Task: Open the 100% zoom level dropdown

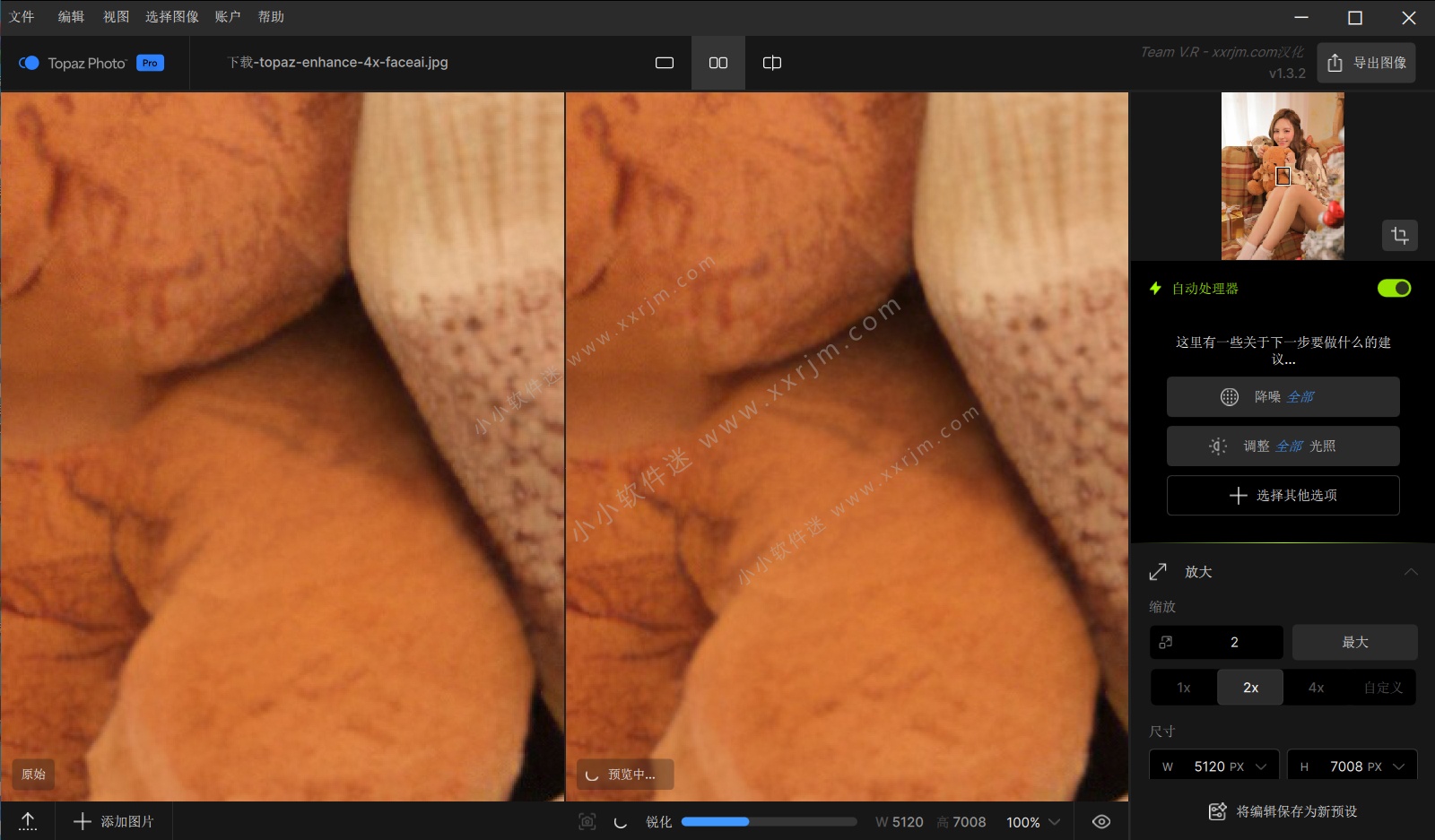Action: (x=1031, y=821)
